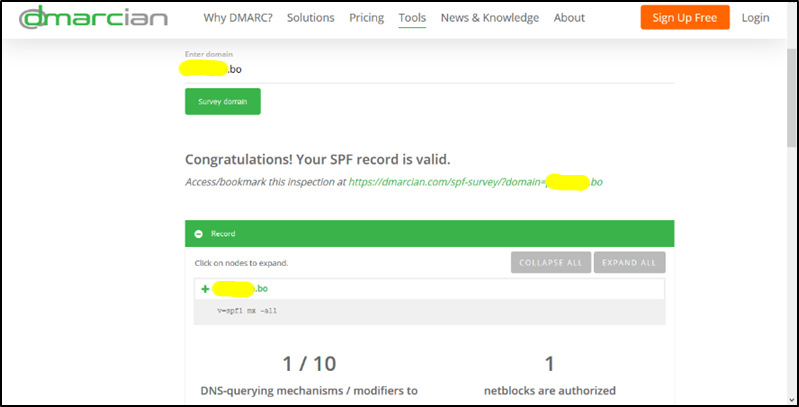Screen dimensions: 799x407
Task: Click the page vertical scrollbar thumb
Action: pos(791,98)
